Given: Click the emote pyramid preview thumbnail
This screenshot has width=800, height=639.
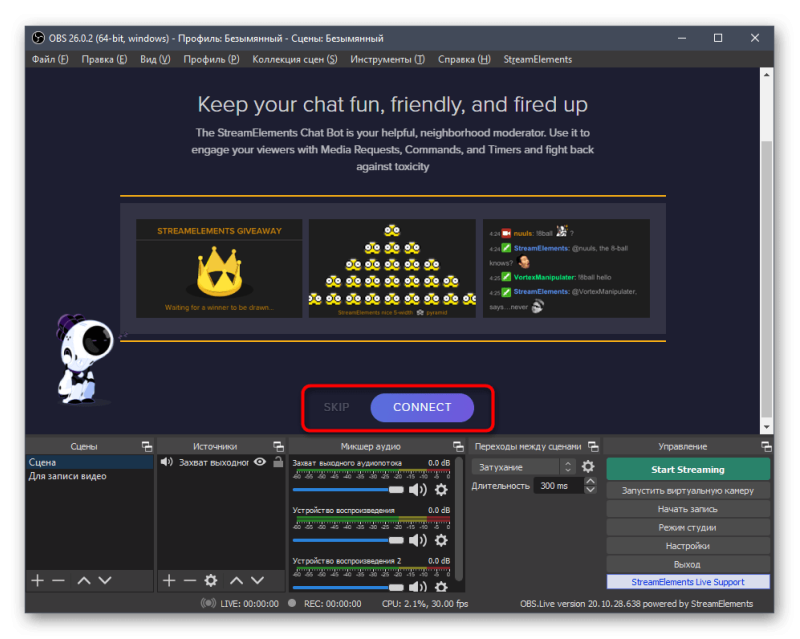Looking at the screenshot, I should (392, 268).
